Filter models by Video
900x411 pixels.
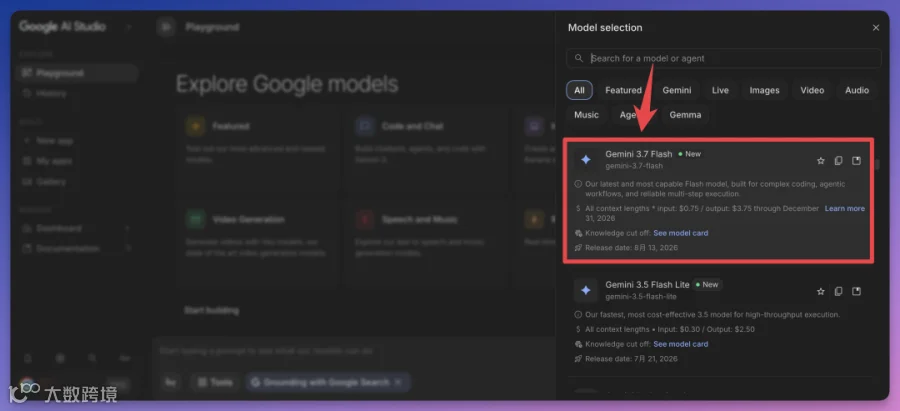pos(812,90)
